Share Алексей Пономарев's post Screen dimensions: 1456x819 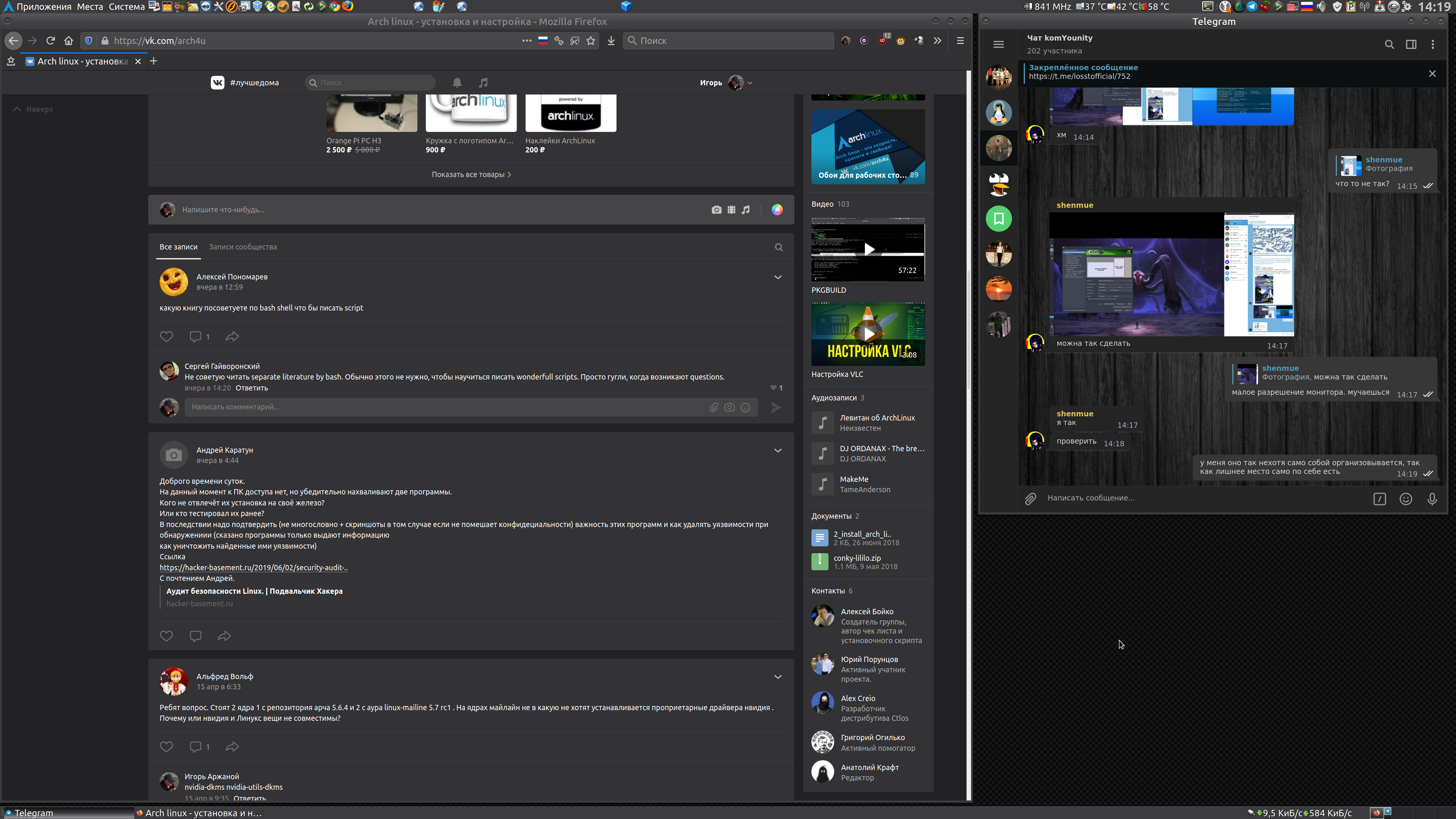click(232, 336)
